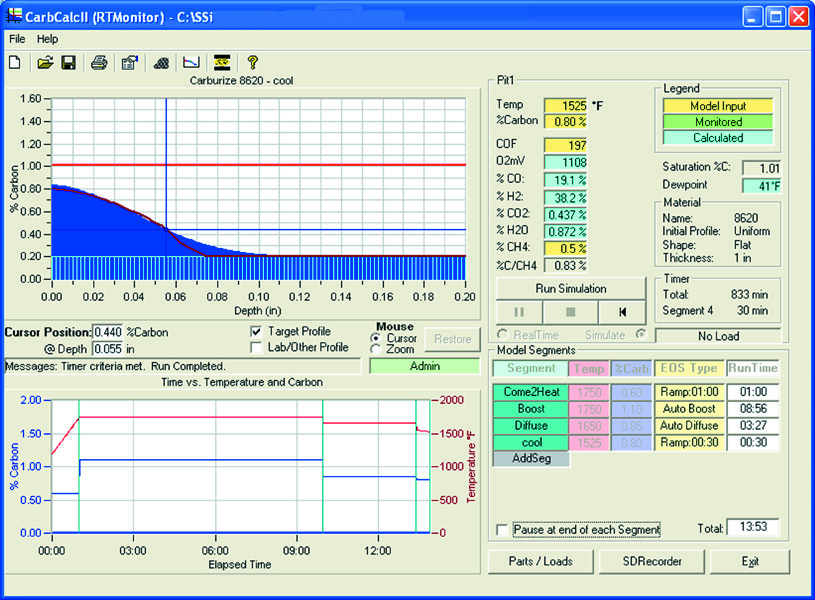Click the AddSeg button

point(531,458)
